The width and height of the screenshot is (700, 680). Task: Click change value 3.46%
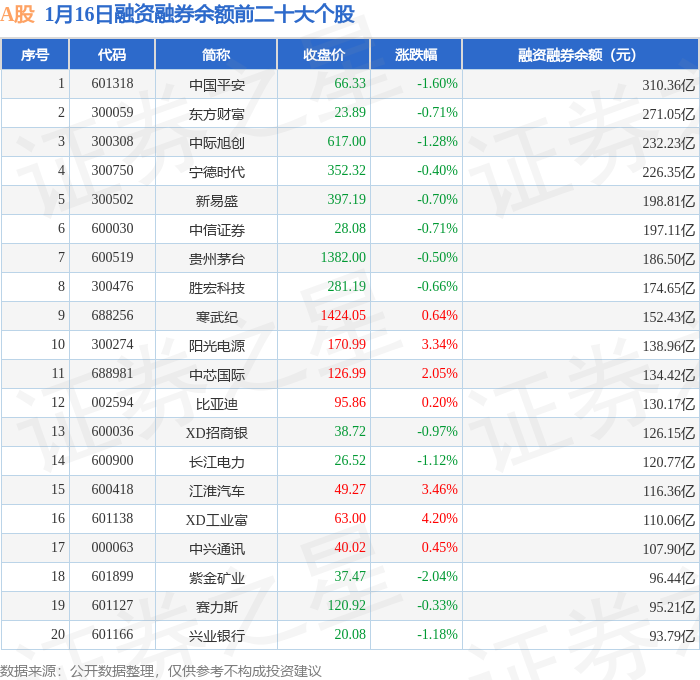(x=439, y=490)
